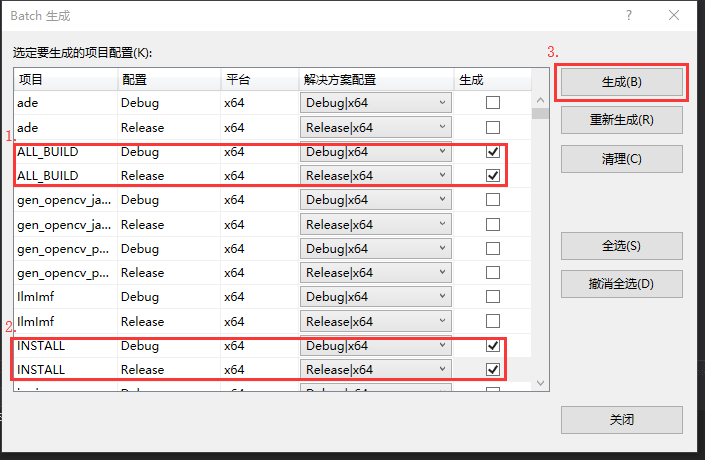The image size is (705, 460).
Task: Uncheck ALL_BUILD Debug build checkbox
Action: [492, 152]
